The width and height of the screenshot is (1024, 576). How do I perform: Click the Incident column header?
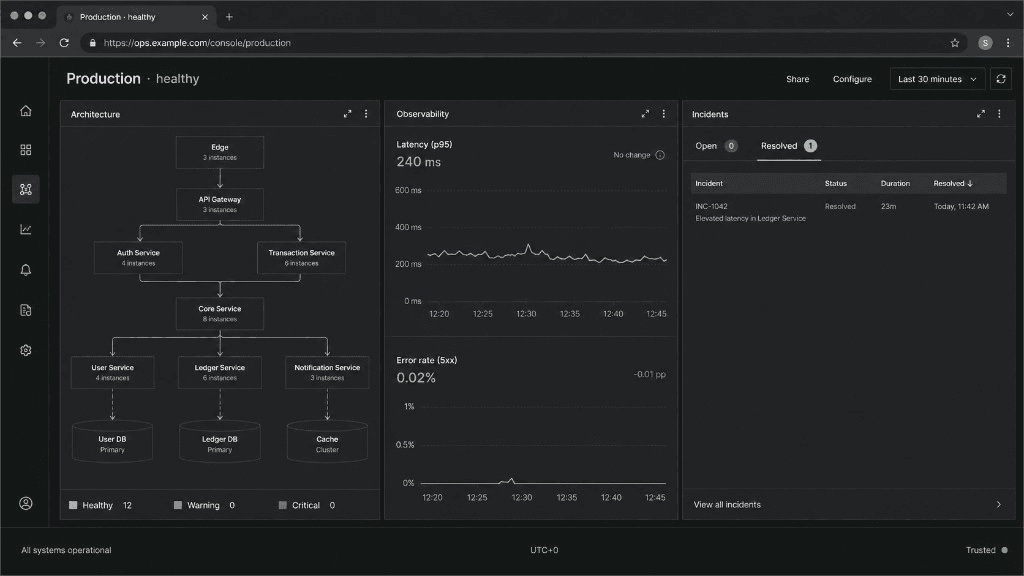coord(709,184)
